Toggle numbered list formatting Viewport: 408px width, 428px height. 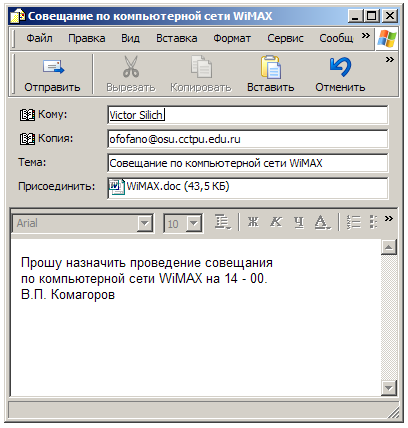point(353,222)
